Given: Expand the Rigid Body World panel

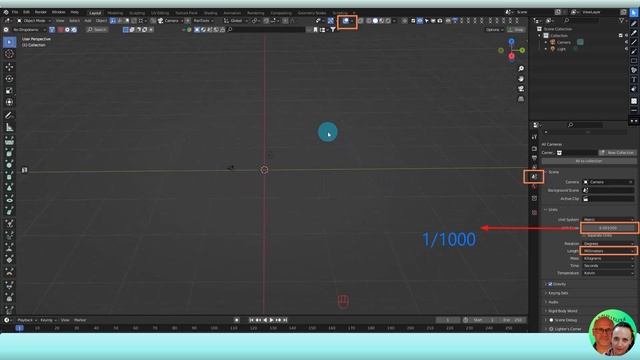Looking at the screenshot, I should click(x=562, y=311).
